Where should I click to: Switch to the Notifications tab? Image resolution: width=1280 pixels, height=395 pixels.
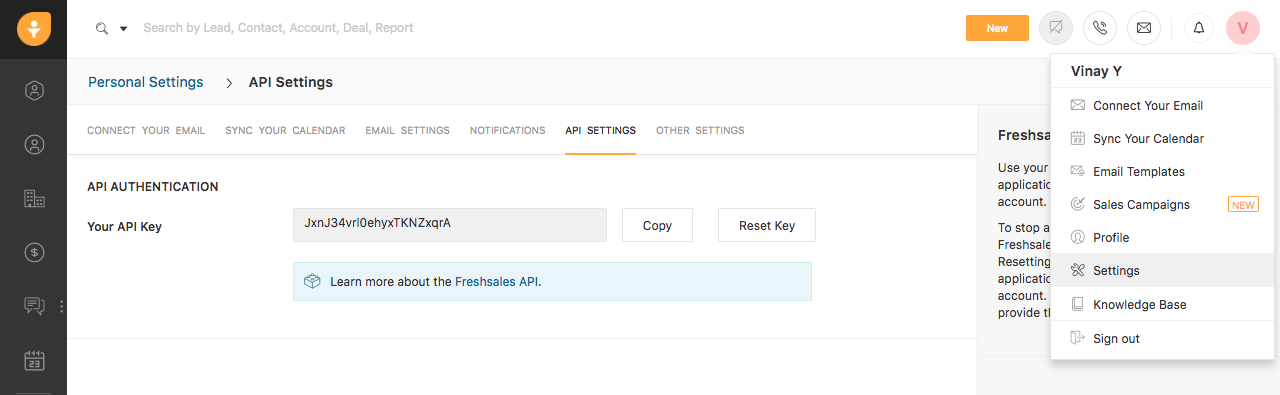507,131
